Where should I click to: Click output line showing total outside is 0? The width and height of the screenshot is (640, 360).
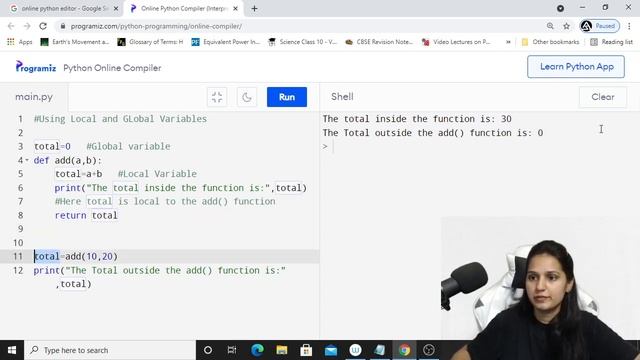click(433, 133)
